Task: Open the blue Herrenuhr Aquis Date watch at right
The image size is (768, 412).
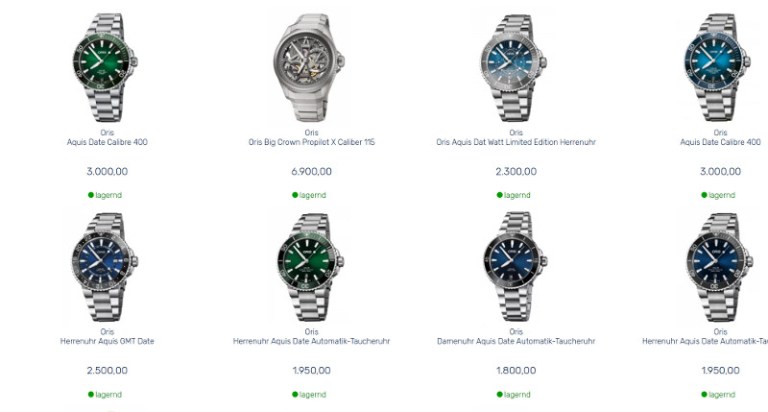Action: point(719,267)
